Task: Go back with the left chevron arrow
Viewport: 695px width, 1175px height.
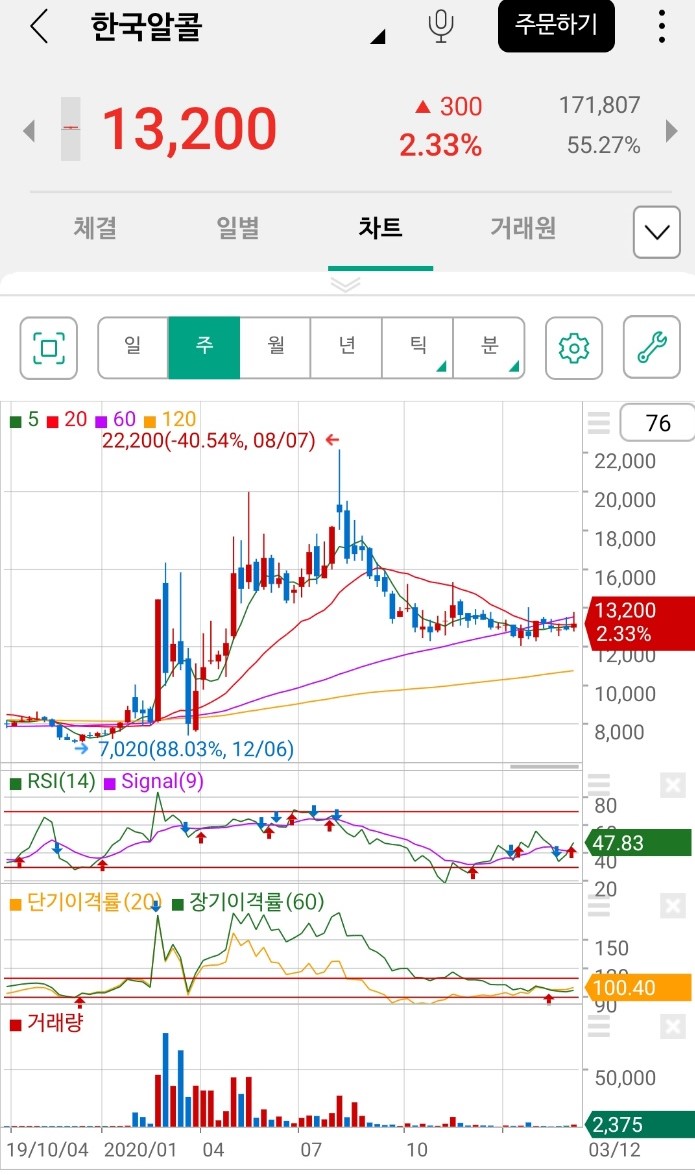Action: click(38, 27)
